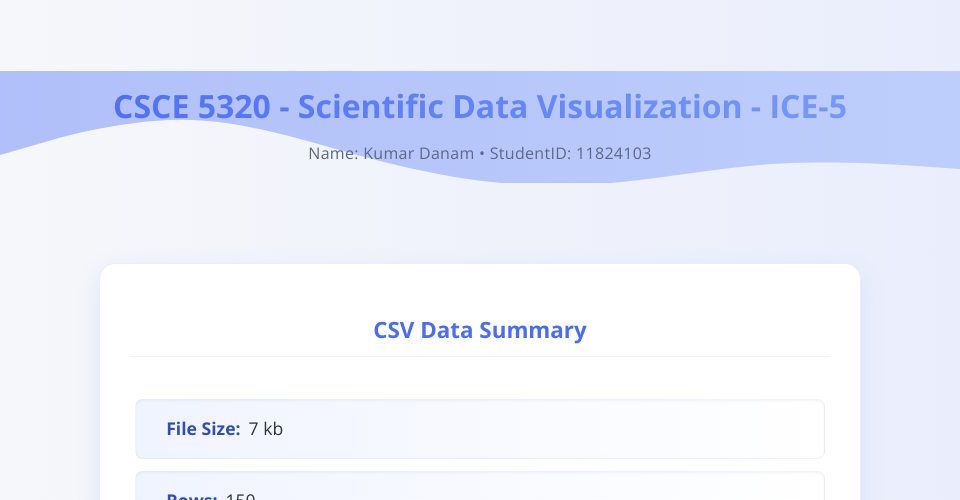Click the CSV Data Summary heading
960x500 pixels.
[x=480, y=330]
